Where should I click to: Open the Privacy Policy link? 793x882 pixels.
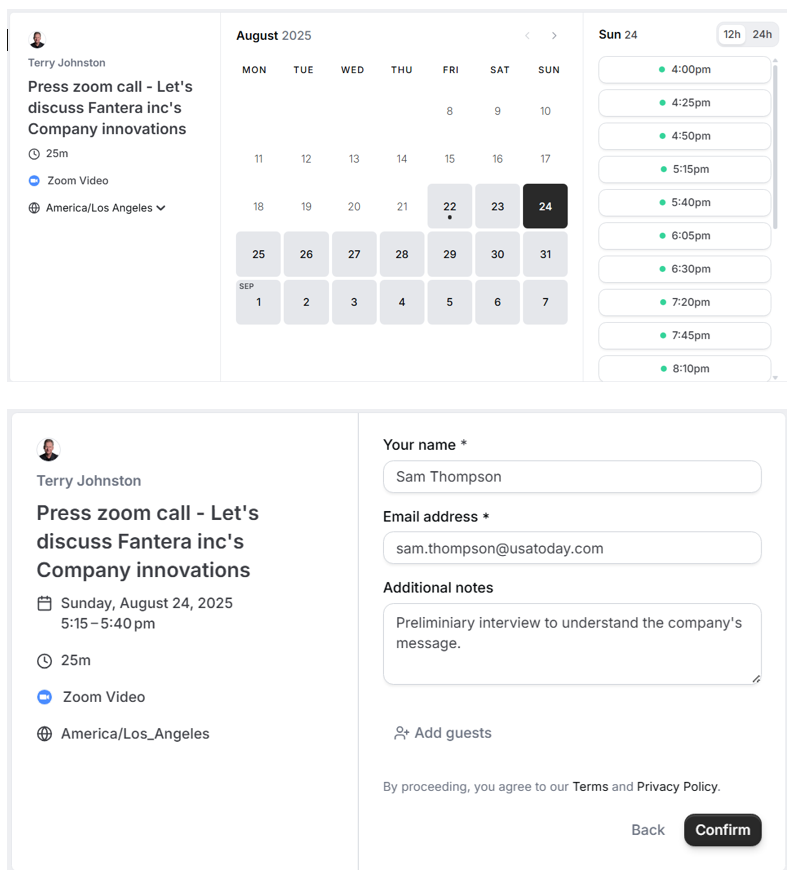pyautogui.click(x=678, y=787)
